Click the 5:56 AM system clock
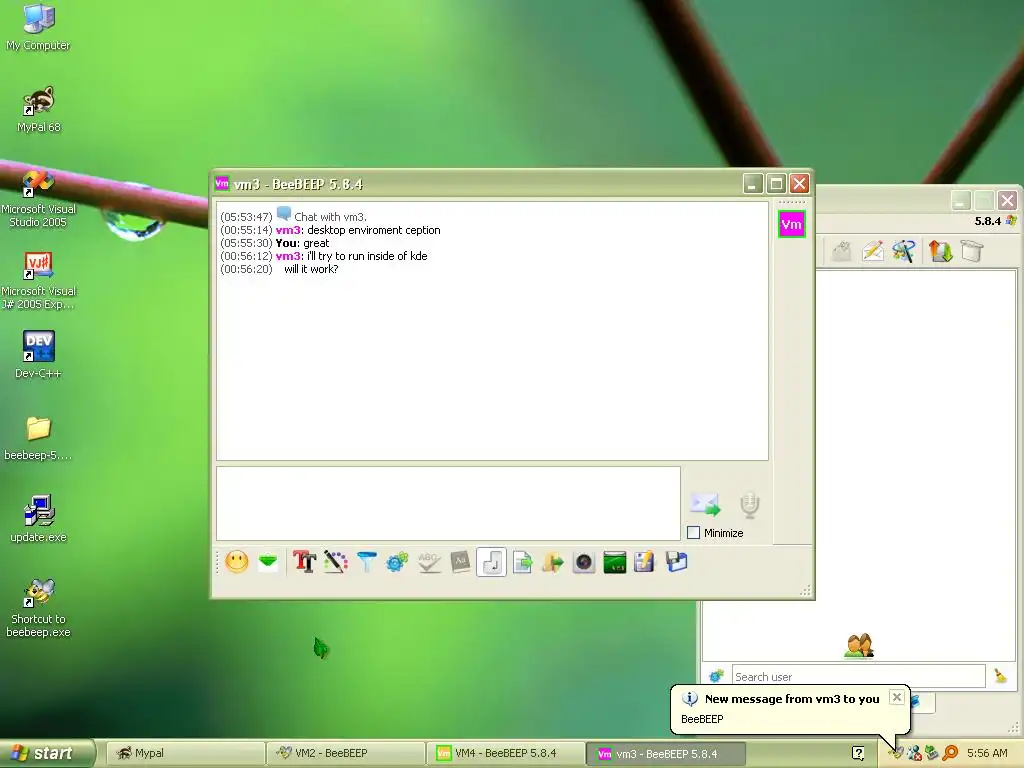Viewport: 1024px width, 768px height. (987, 753)
